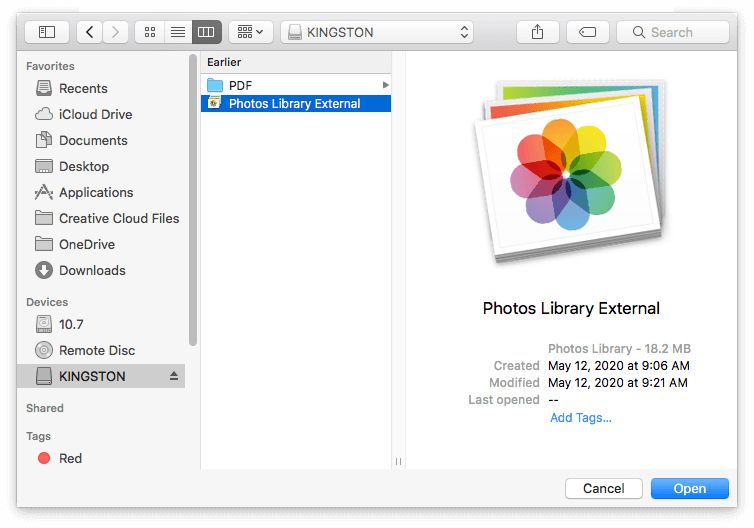Open Recents in the sidebar
The width and height of the screenshot is (754, 528).
click(x=101, y=88)
